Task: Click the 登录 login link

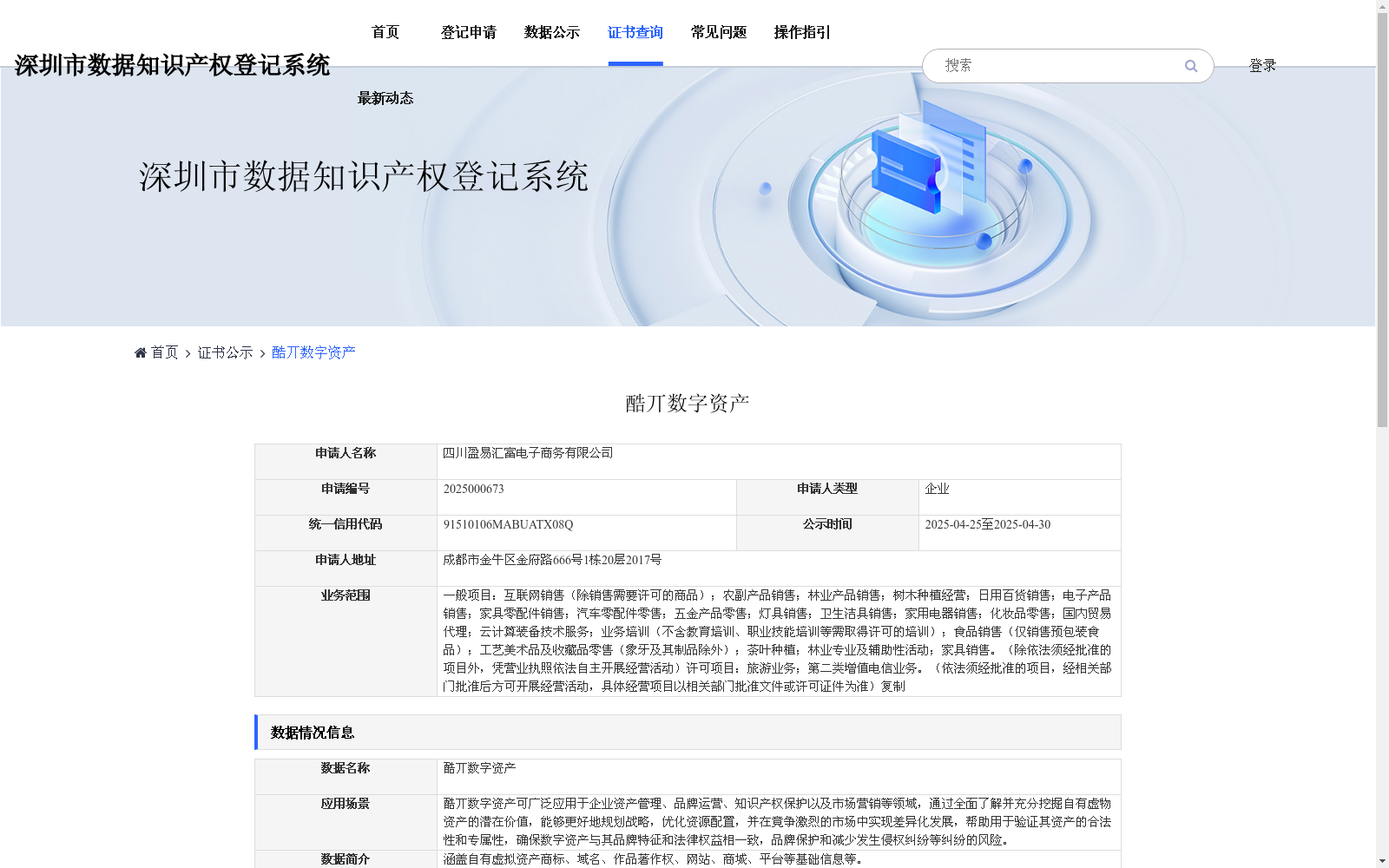Action: point(1262,65)
